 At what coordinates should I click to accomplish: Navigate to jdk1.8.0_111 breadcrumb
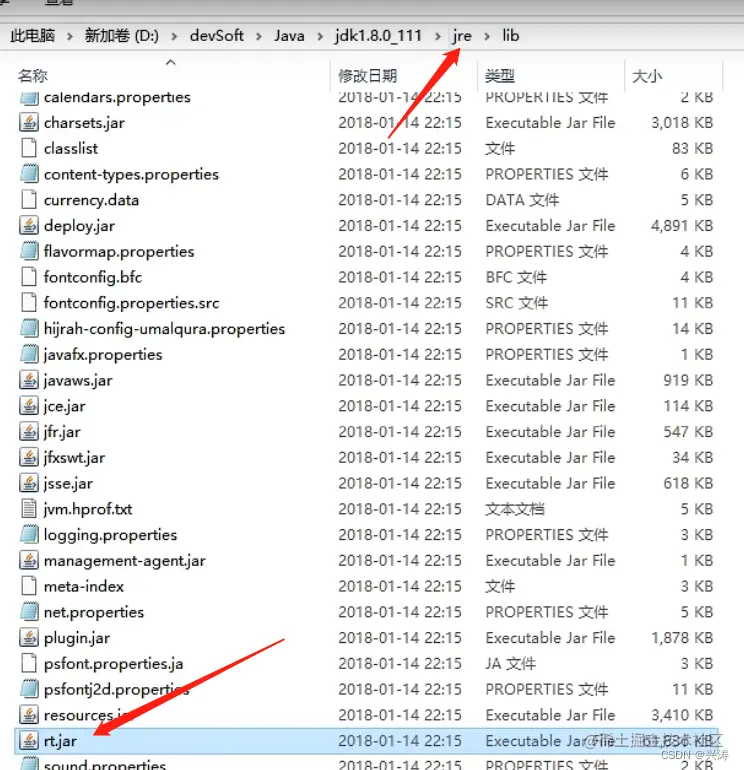point(378,36)
